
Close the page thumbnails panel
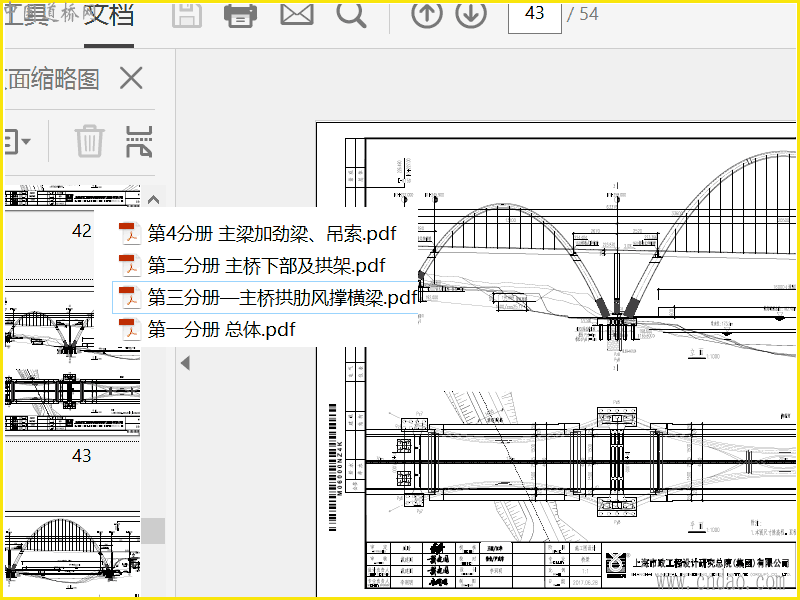coord(131,79)
